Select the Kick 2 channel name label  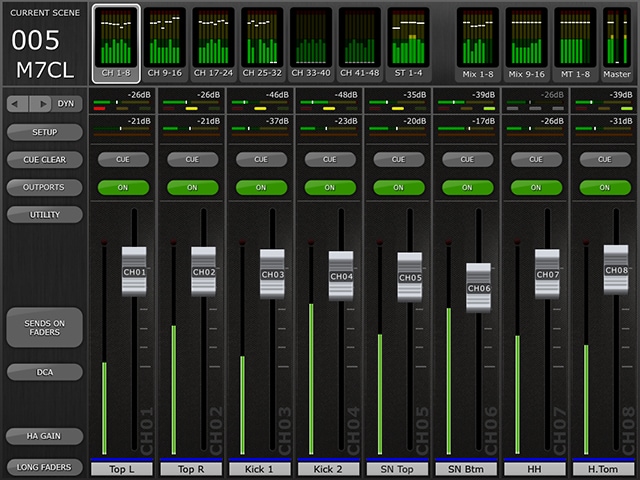330,468
